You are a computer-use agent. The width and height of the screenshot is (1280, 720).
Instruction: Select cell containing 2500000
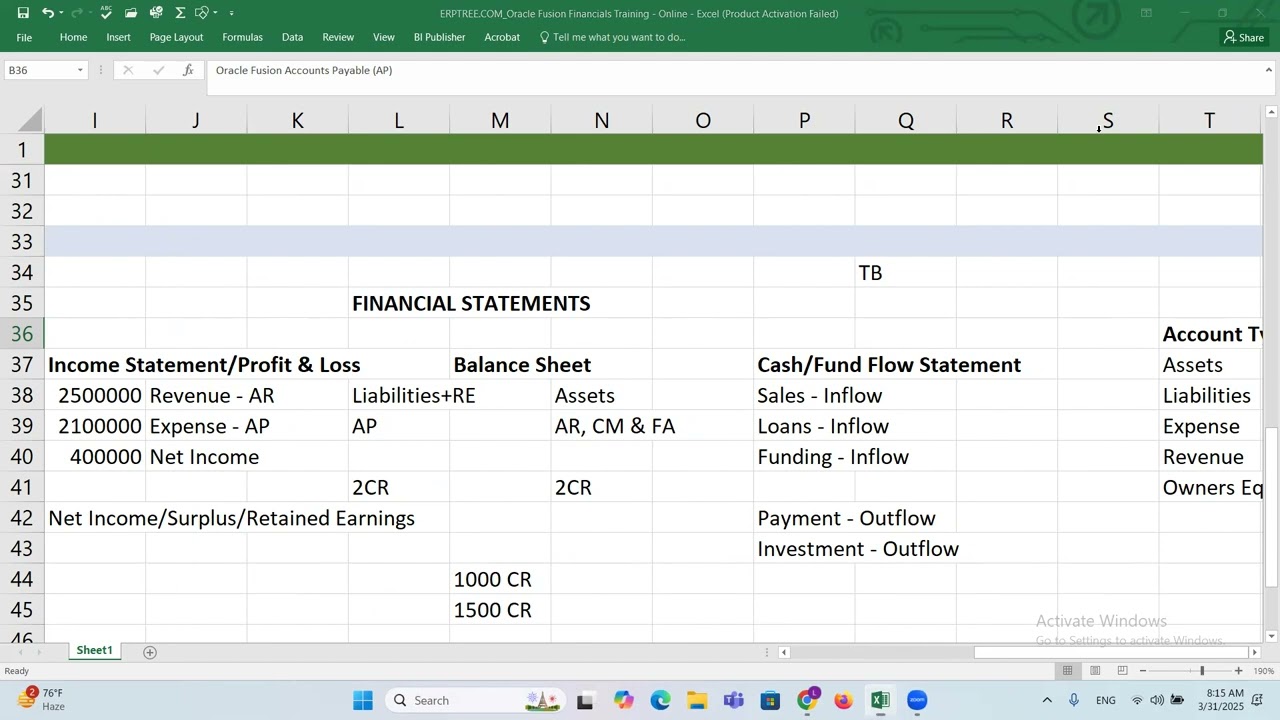pos(95,396)
